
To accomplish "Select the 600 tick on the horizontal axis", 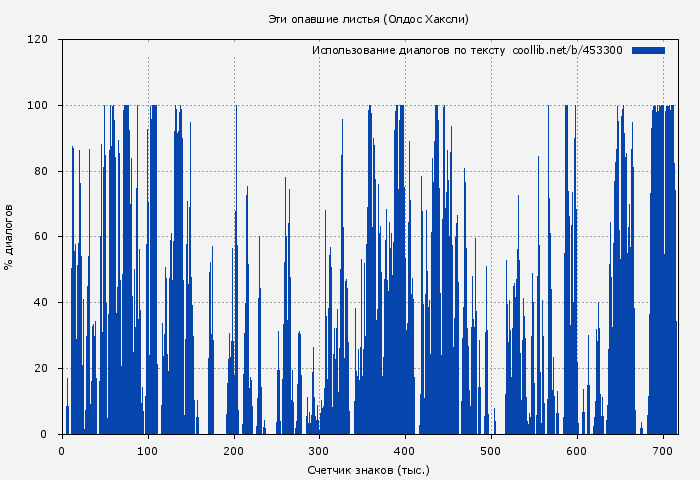I will 577,451.
